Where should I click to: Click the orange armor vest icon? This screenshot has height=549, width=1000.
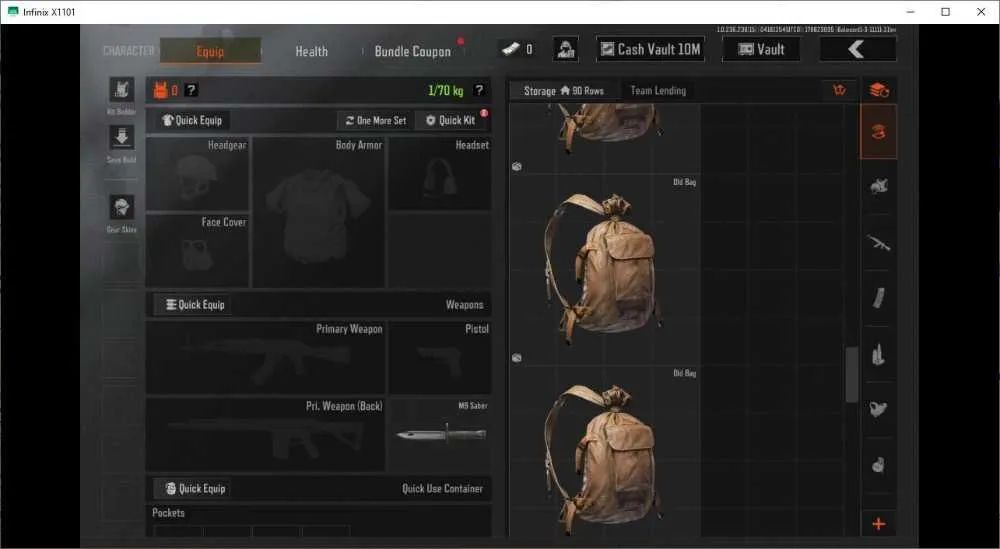coord(160,91)
